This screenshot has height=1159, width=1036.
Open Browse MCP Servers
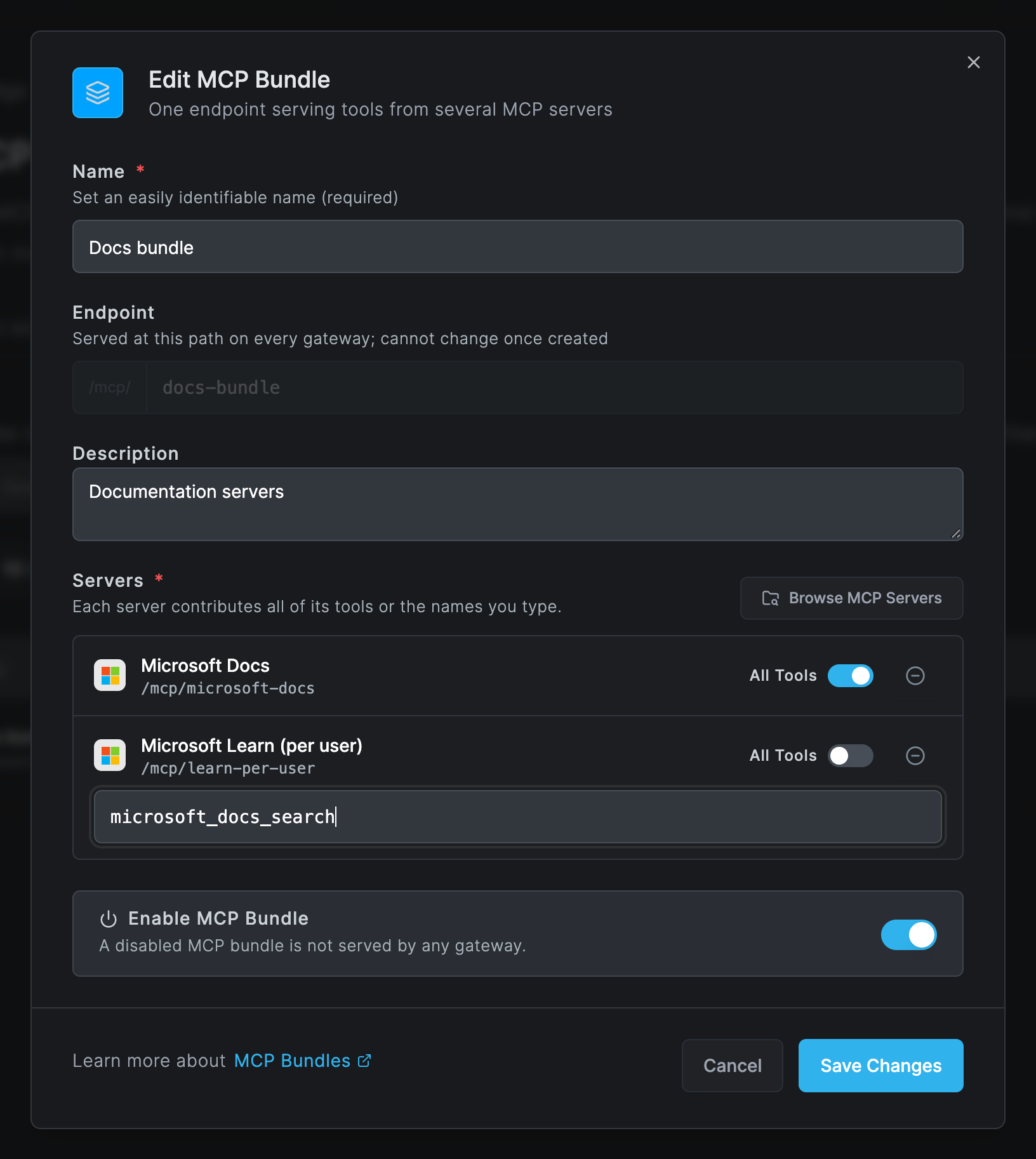[x=851, y=598]
